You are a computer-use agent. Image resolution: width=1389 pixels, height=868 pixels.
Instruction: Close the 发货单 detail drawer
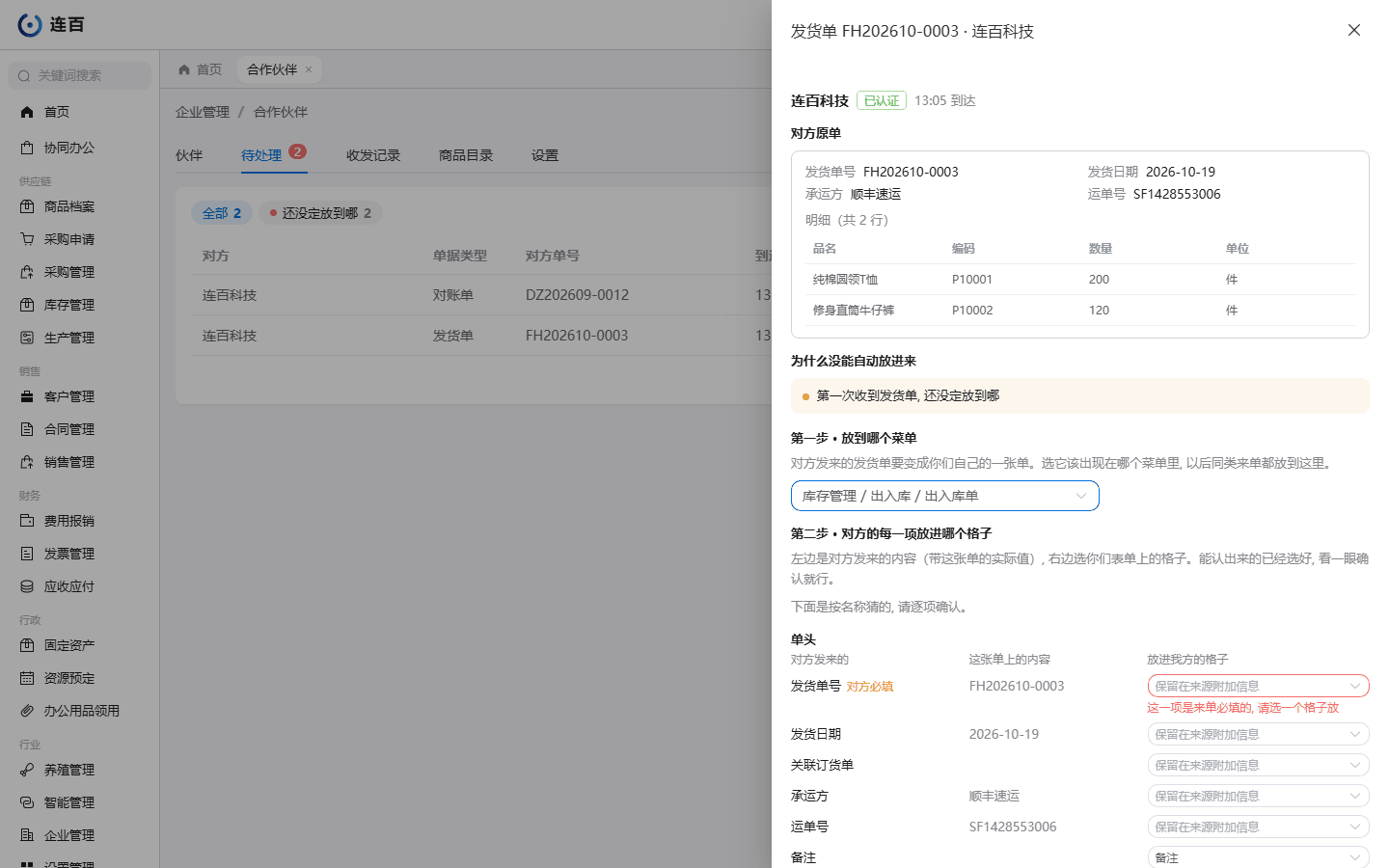point(1354,30)
